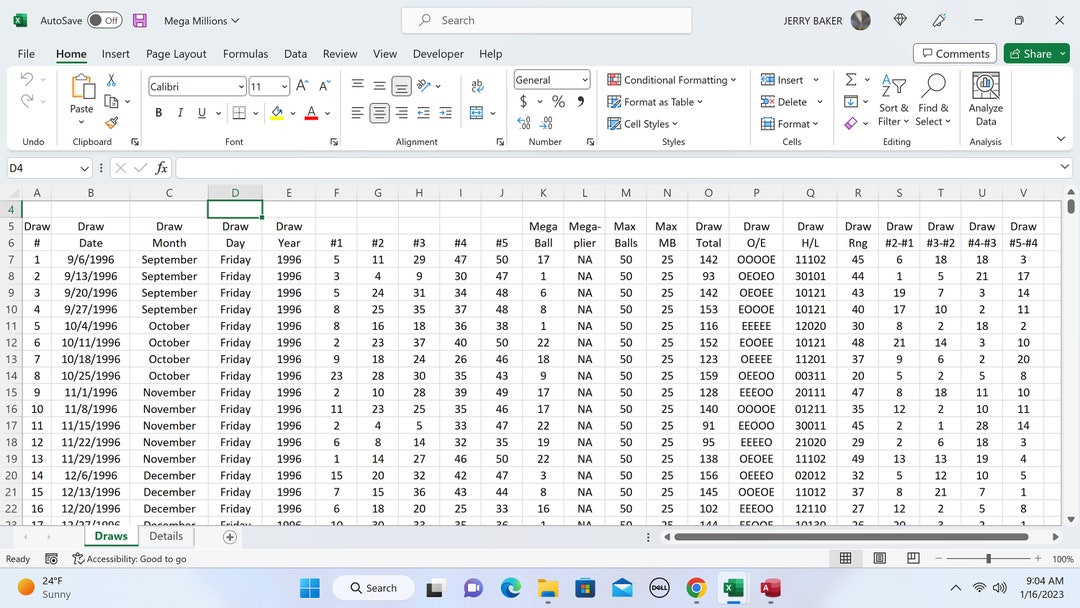Collapse the ribbon with the chevron
This screenshot has width=1080, height=608.
(x=1061, y=139)
